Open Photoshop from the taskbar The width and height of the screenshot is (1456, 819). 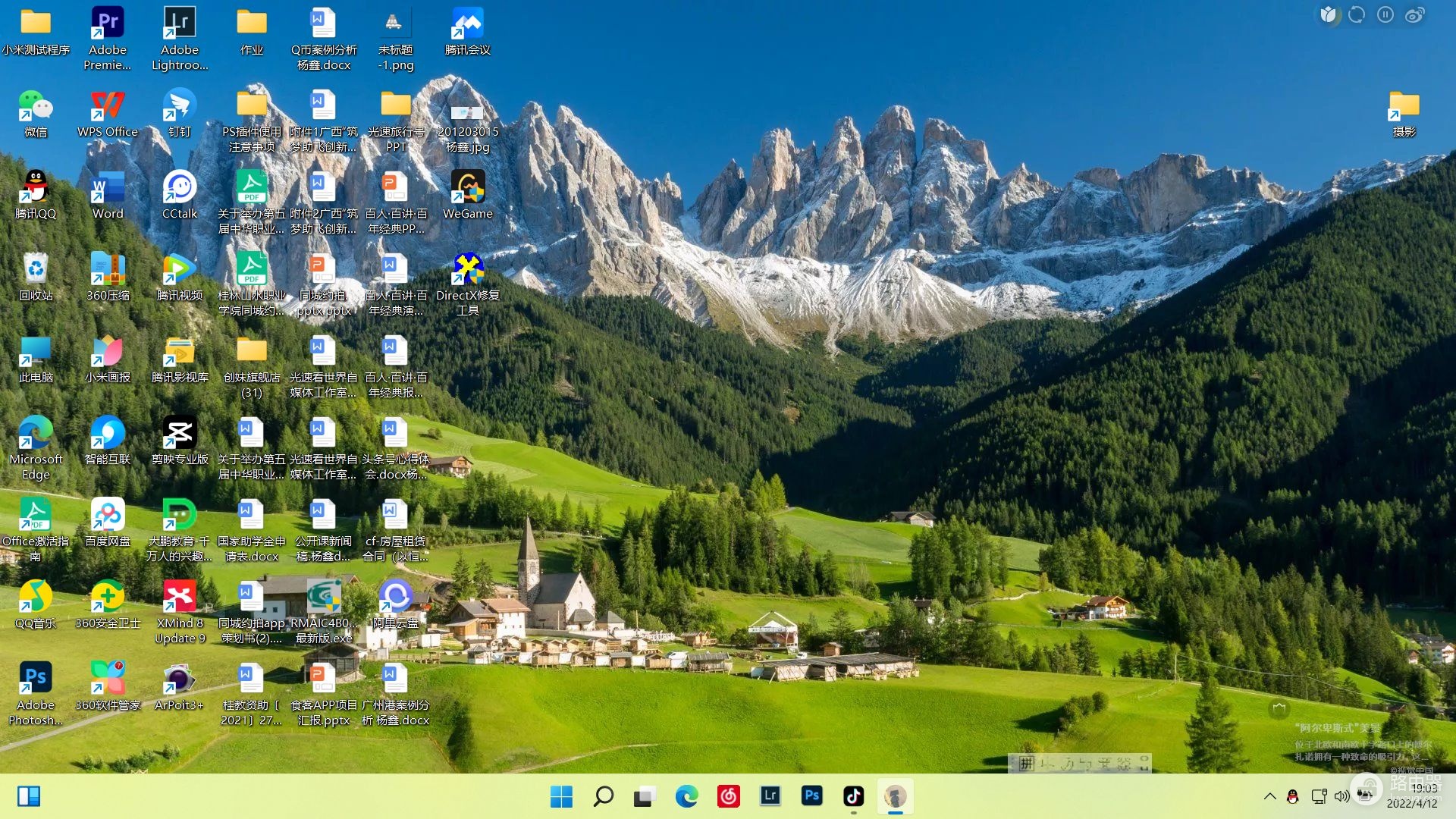tap(811, 796)
